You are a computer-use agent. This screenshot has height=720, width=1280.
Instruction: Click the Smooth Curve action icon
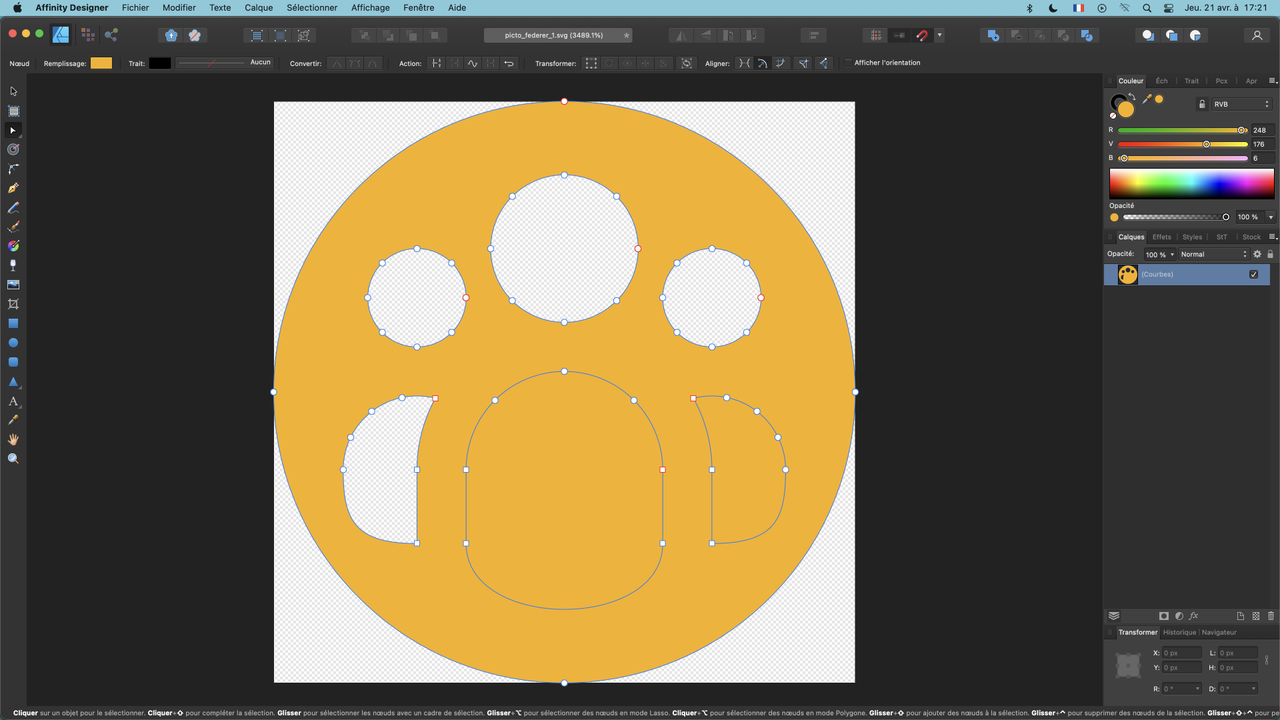(x=473, y=63)
